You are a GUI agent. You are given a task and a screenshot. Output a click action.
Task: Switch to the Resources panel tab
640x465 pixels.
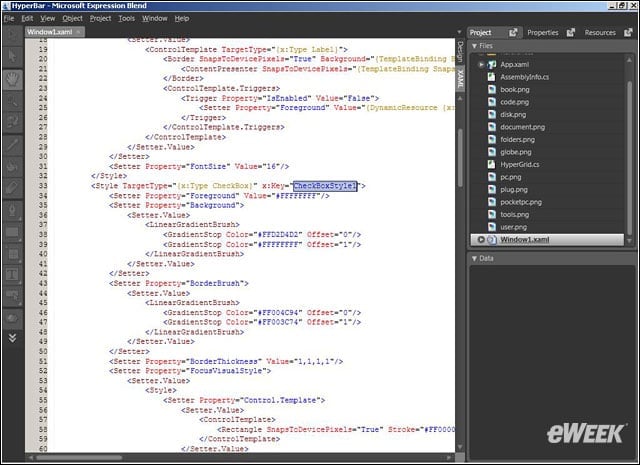[600, 32]
